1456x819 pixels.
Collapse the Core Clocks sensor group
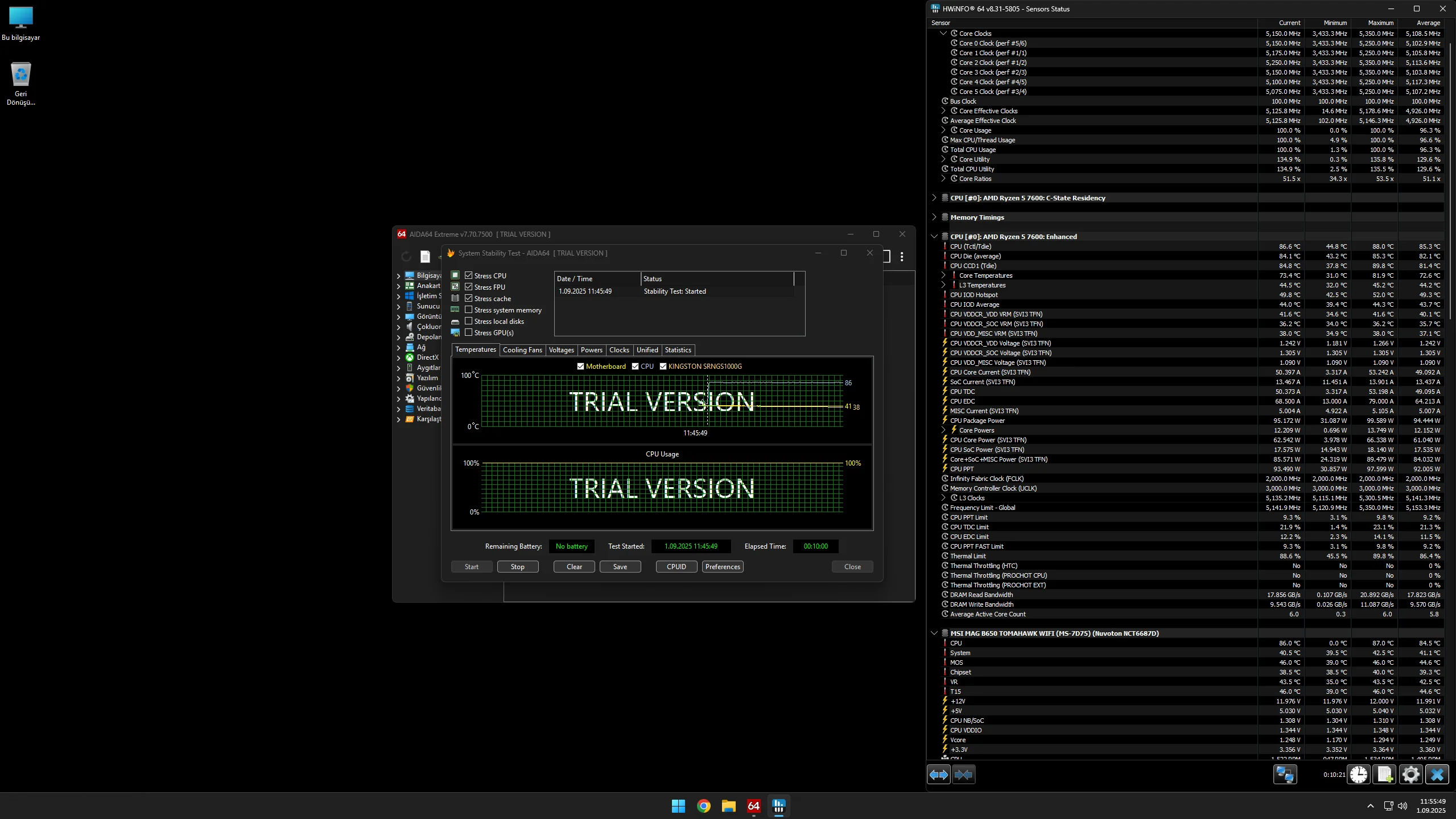click(x=943, y=34)
